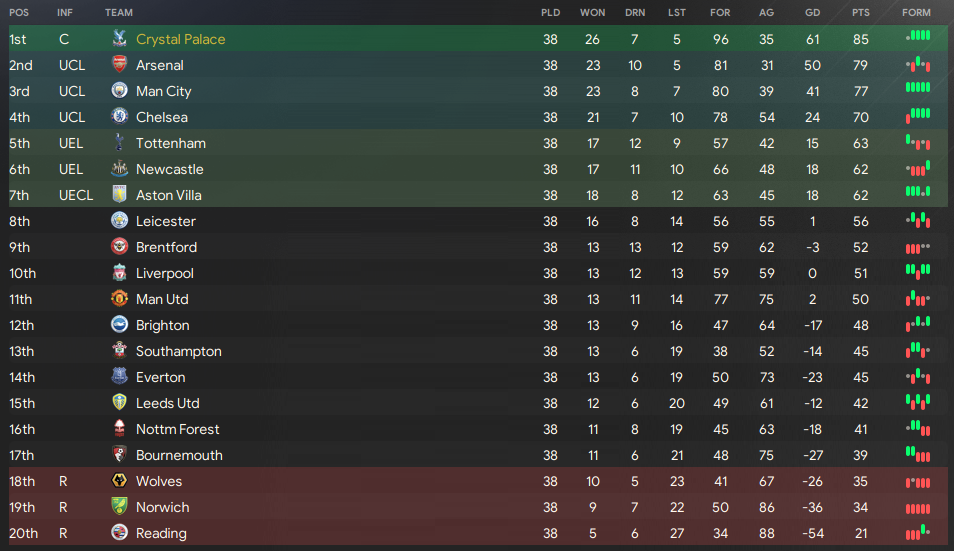Image resolution: width=954 pixels, height=551 pixels.
Task: Sort by the GD column header
Action: tap(812, 12)
